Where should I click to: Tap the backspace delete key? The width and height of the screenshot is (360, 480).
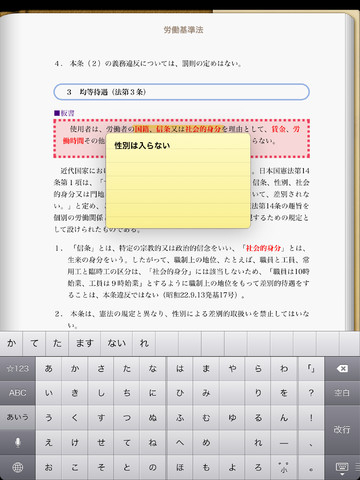(342, 368)
